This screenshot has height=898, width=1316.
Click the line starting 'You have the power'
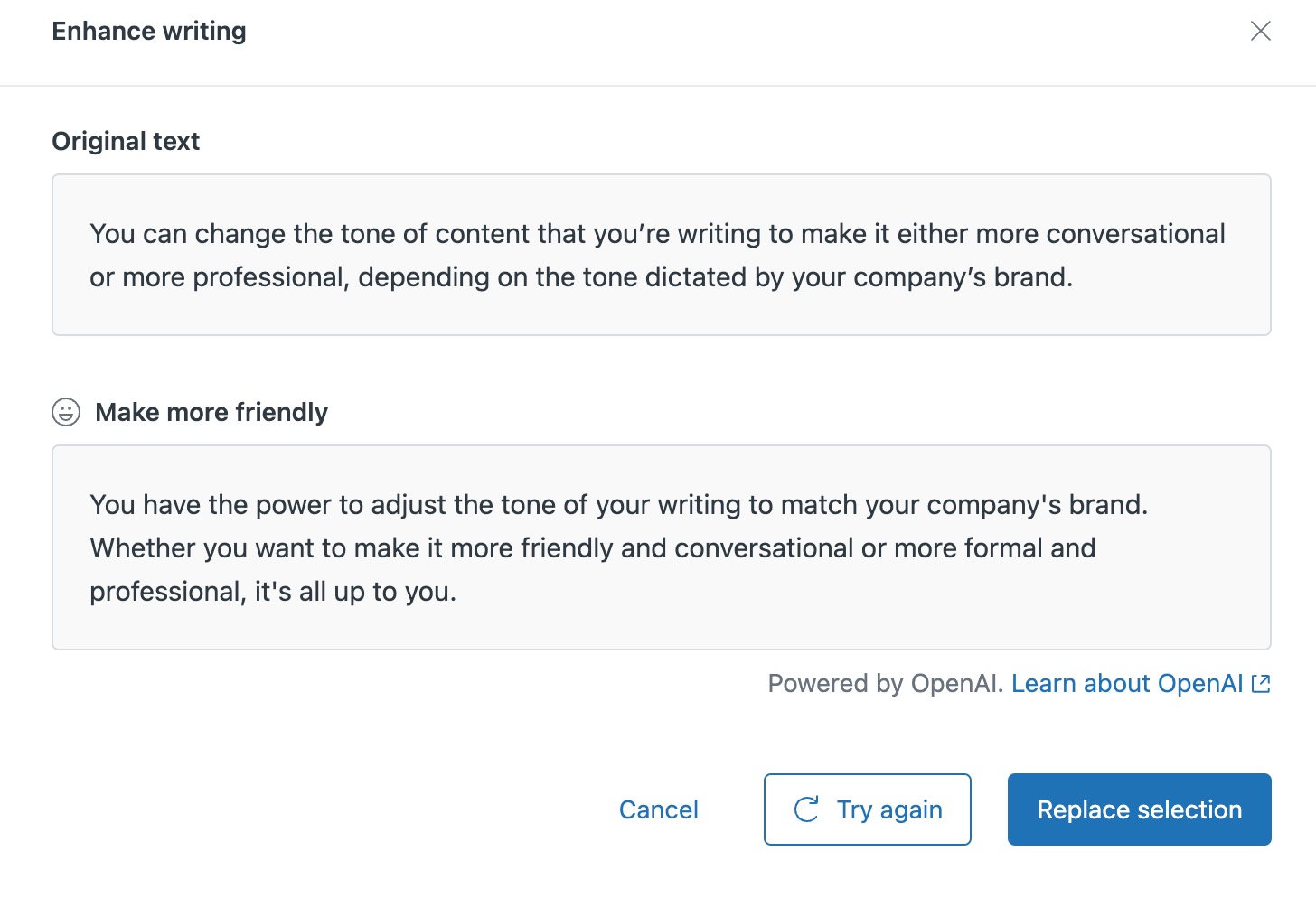pyautogui.click(x=619, y=505)
